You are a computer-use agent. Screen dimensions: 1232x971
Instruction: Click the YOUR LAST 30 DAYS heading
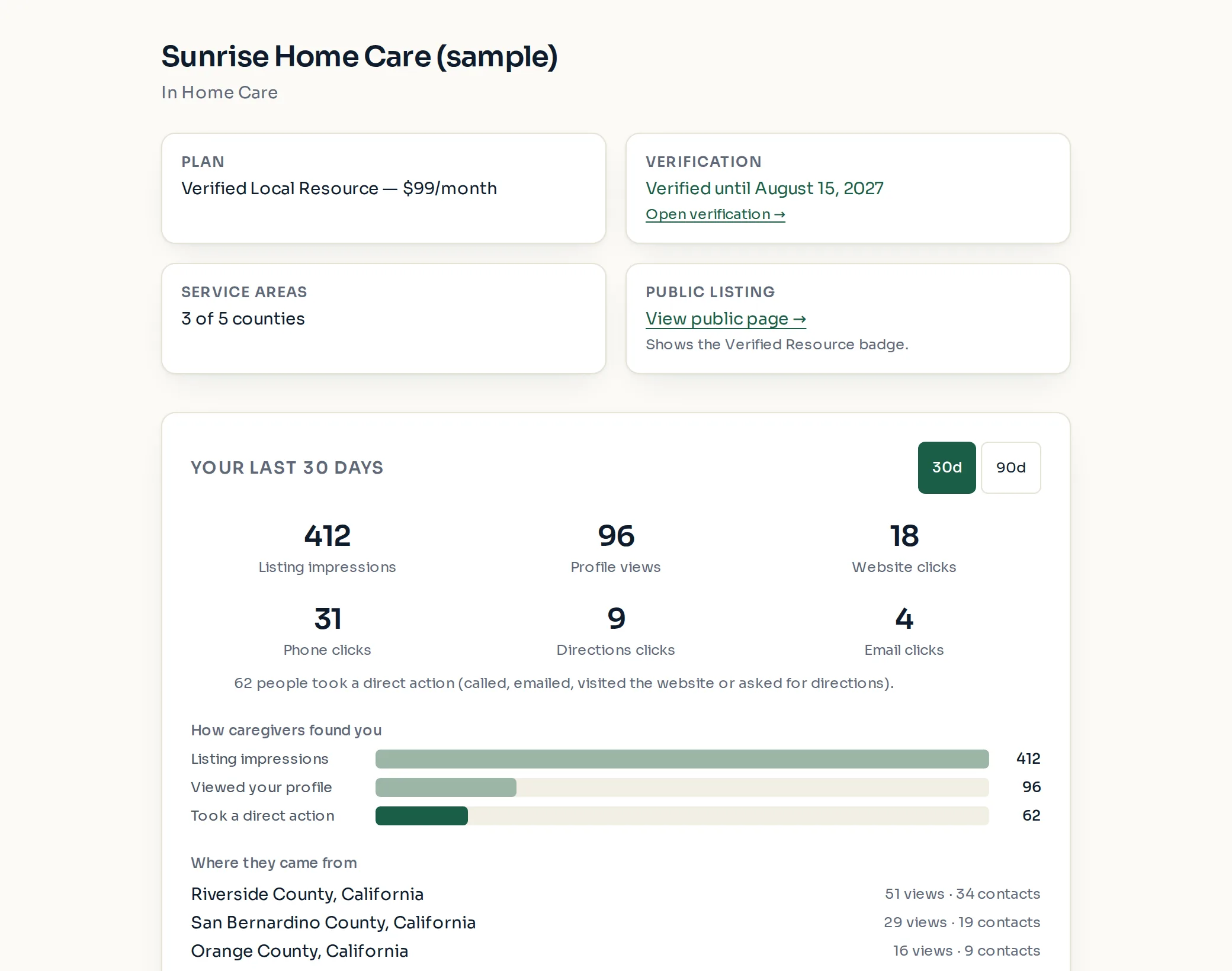287,468
